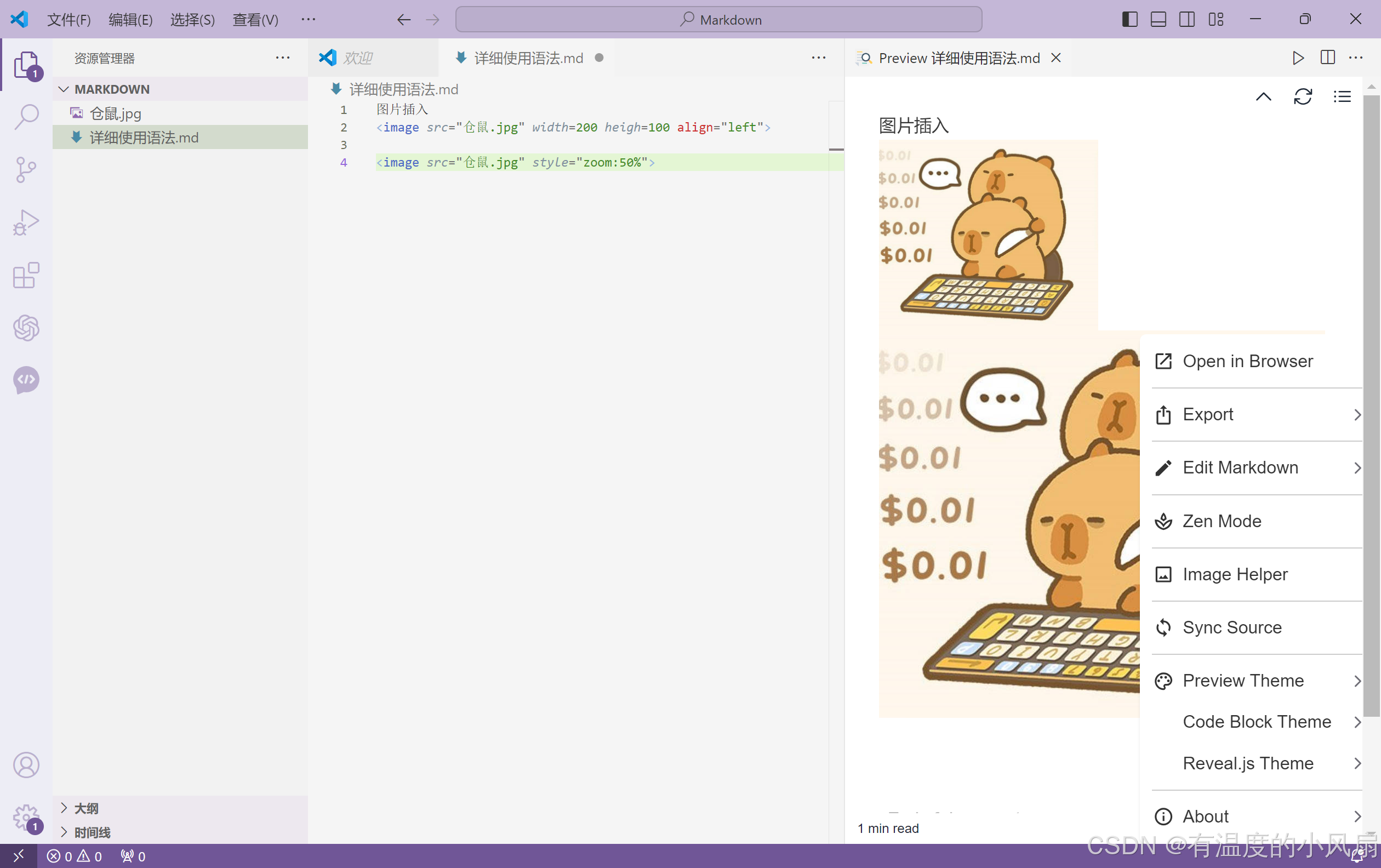Open Run and Debug view
The height and width of the screenshot is (868, 1381).
26,222
